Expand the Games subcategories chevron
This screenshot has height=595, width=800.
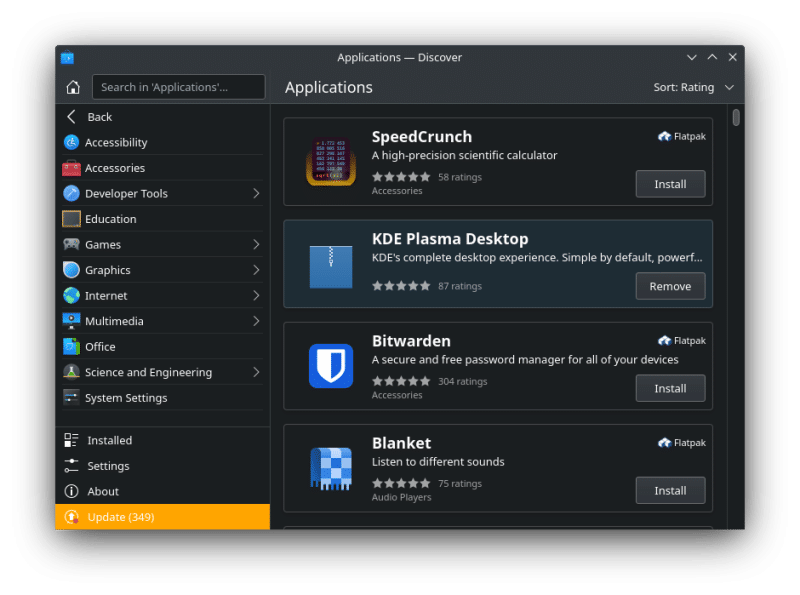(256, 244)
